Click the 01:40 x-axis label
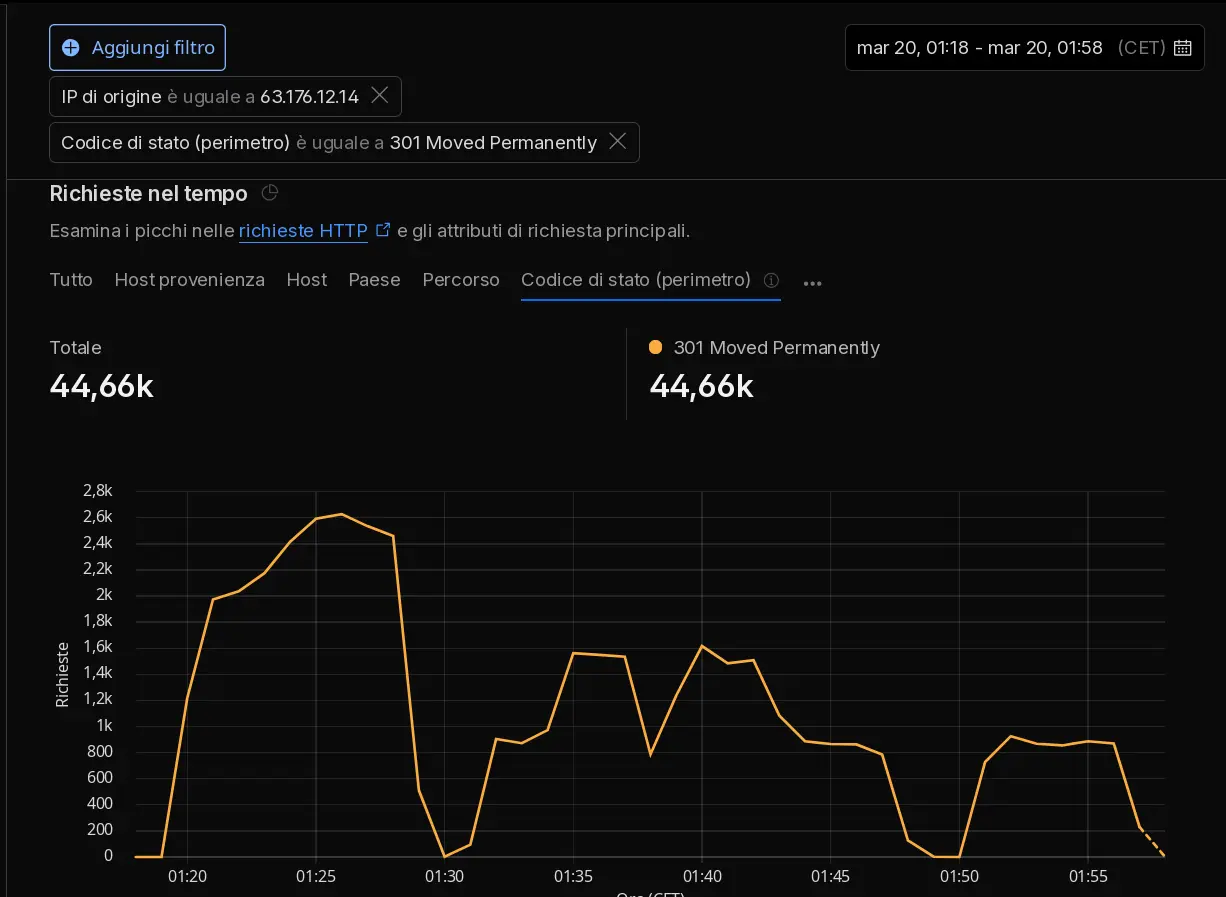This screenshot has width=1226, height=897. click(702, 876)
